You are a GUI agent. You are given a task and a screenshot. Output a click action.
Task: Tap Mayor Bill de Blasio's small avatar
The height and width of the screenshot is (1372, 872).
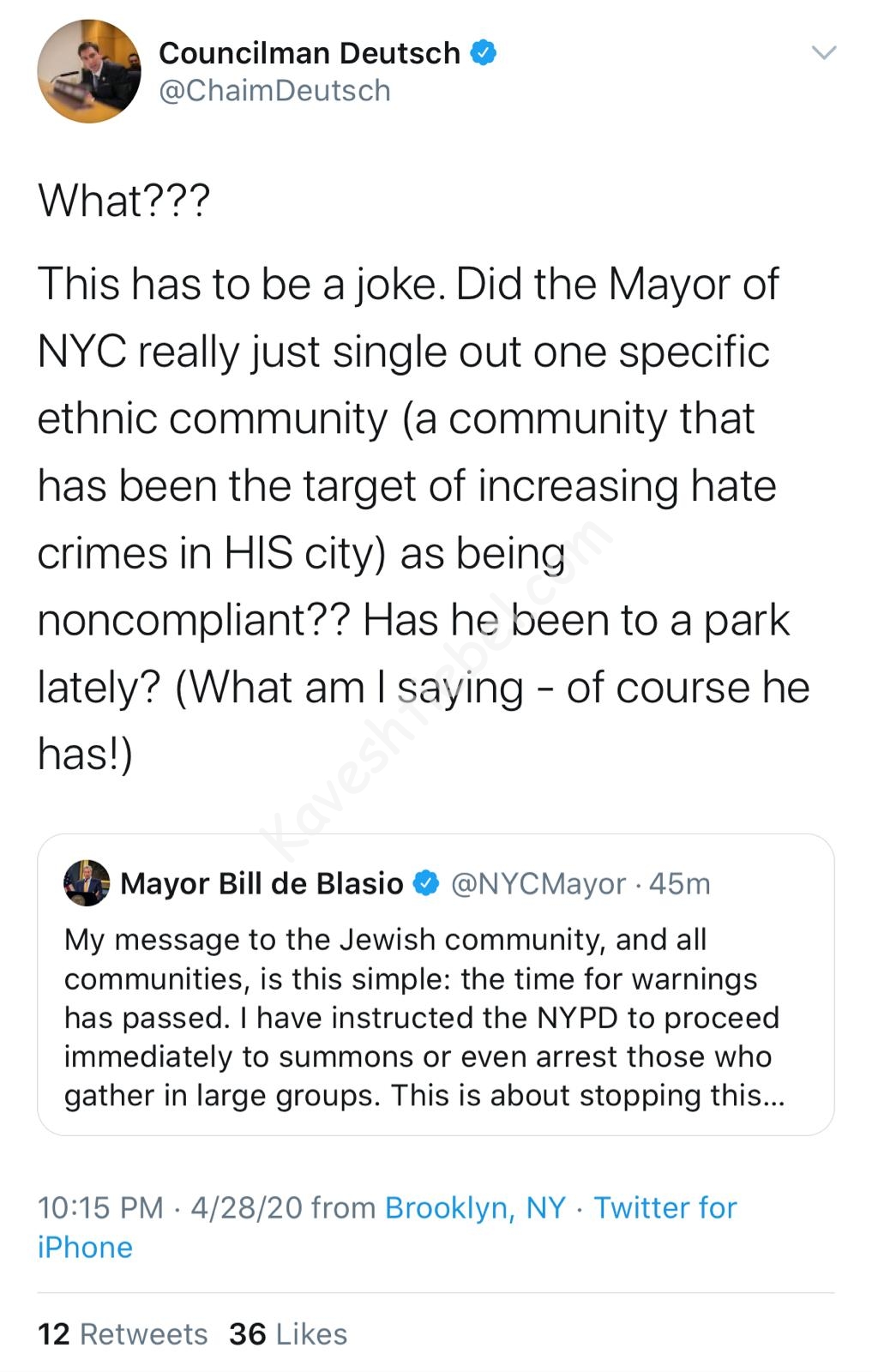pyautogui.click(x=87, y=882)
